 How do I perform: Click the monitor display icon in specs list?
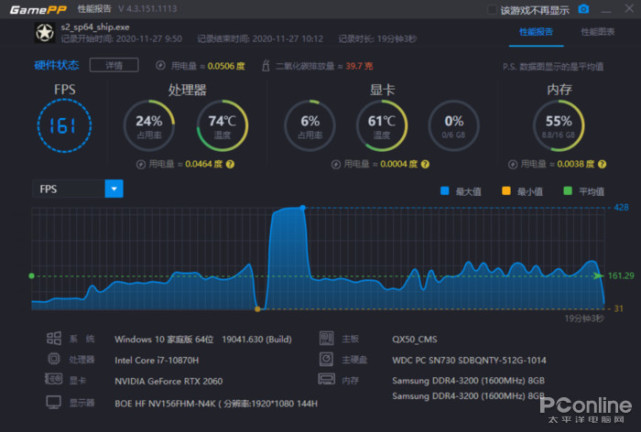54,403
